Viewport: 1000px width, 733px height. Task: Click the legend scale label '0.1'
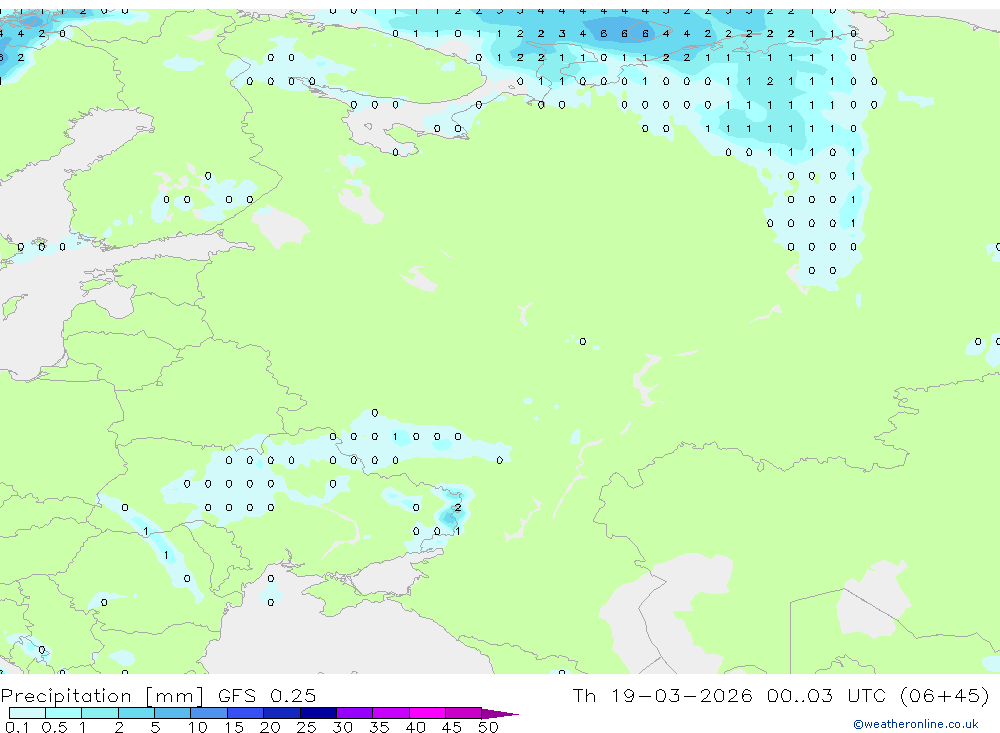17,727
